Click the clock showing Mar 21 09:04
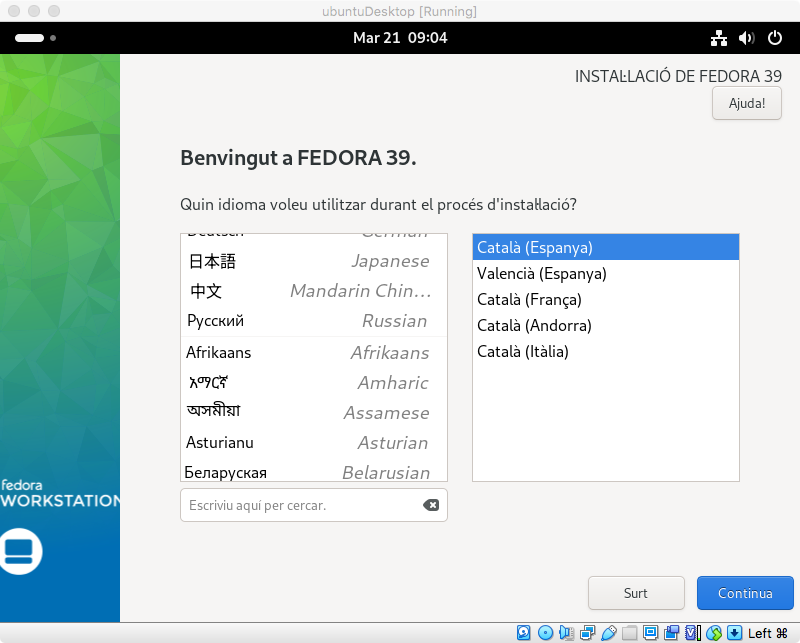Screen dimensions: 800x643 pos(400,38)
